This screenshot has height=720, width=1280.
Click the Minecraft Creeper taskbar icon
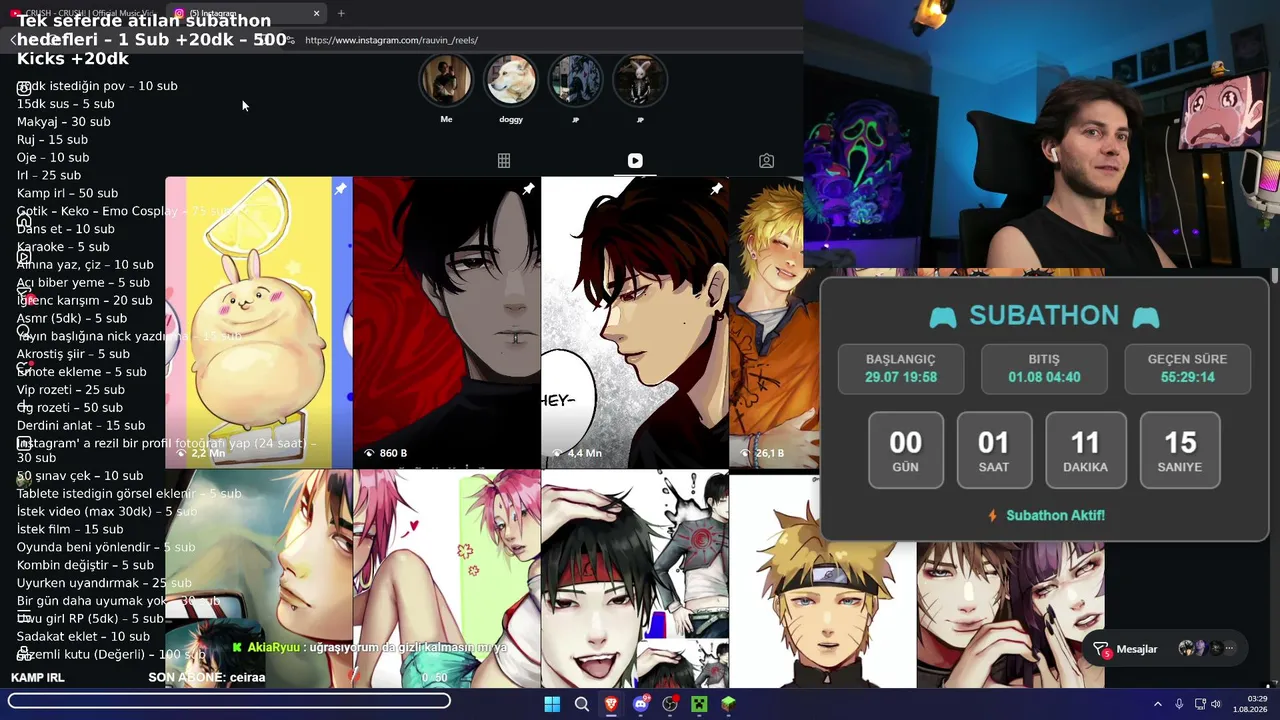coord(699,704)
